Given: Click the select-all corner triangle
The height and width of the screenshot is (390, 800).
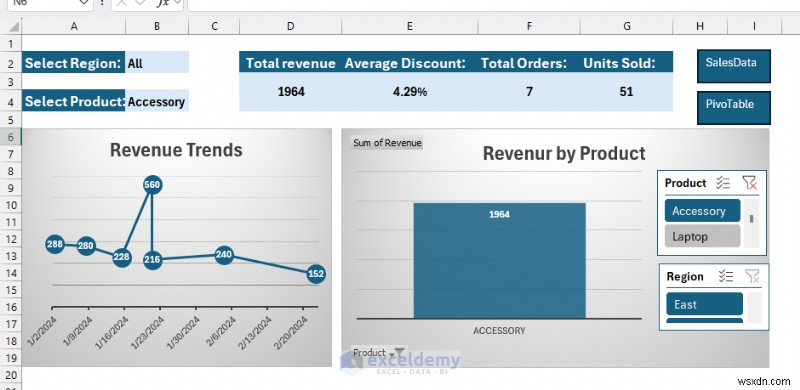Looking at the screenshot, I should [x=14, y=27].
